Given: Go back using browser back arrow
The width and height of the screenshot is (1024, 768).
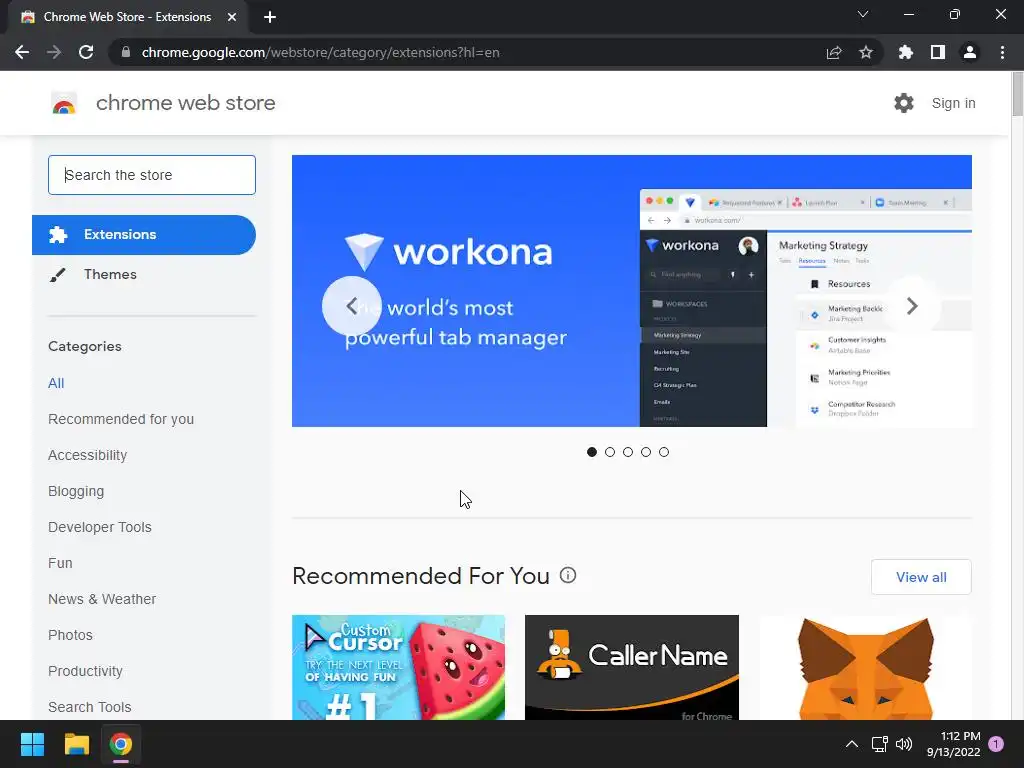Looking at the screenshot, I should 22,52.
